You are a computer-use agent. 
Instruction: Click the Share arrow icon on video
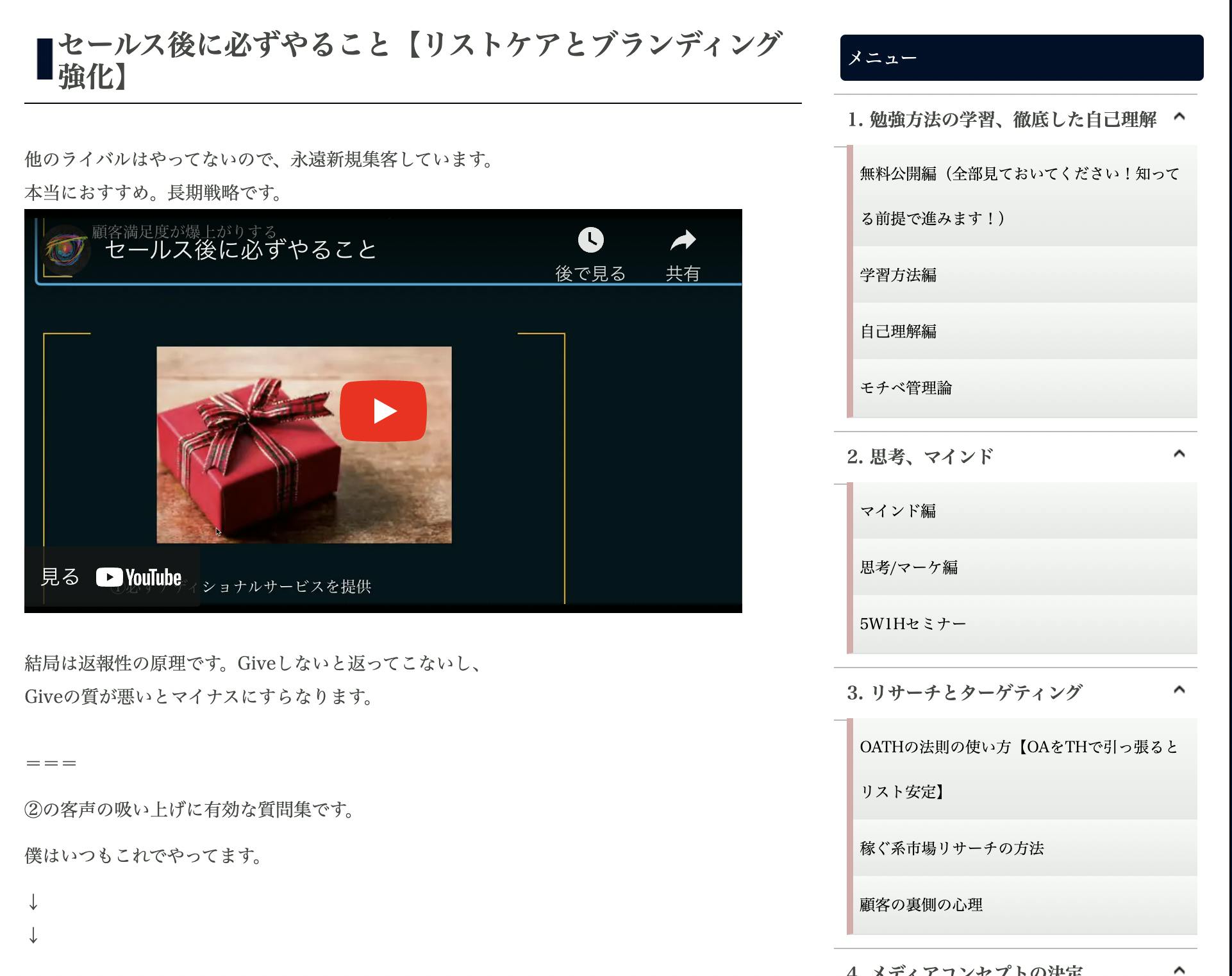(683, 240)
